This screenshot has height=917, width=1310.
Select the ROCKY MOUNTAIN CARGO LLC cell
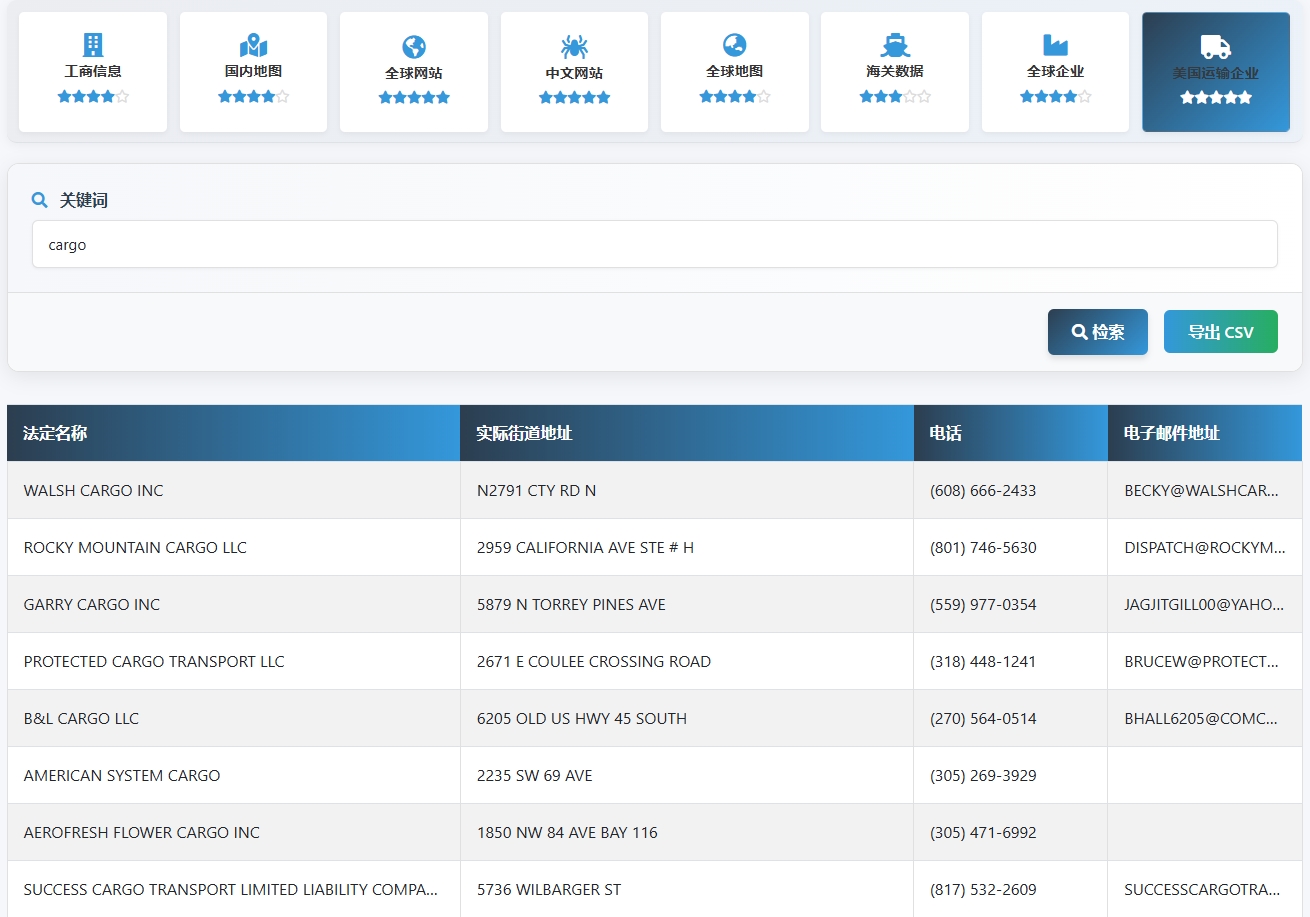234,547
